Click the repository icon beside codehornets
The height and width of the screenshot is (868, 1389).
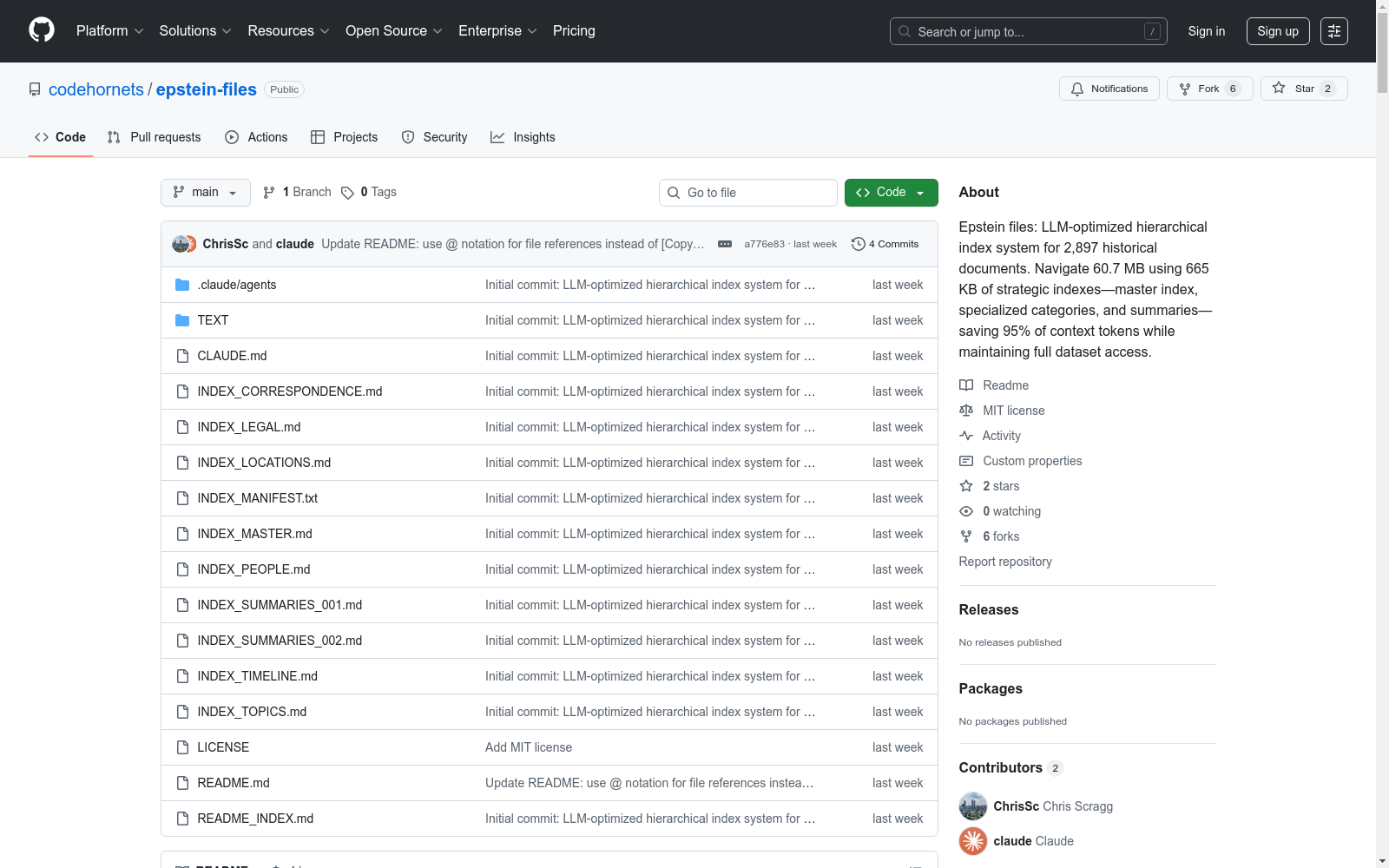tap(35, 89)
